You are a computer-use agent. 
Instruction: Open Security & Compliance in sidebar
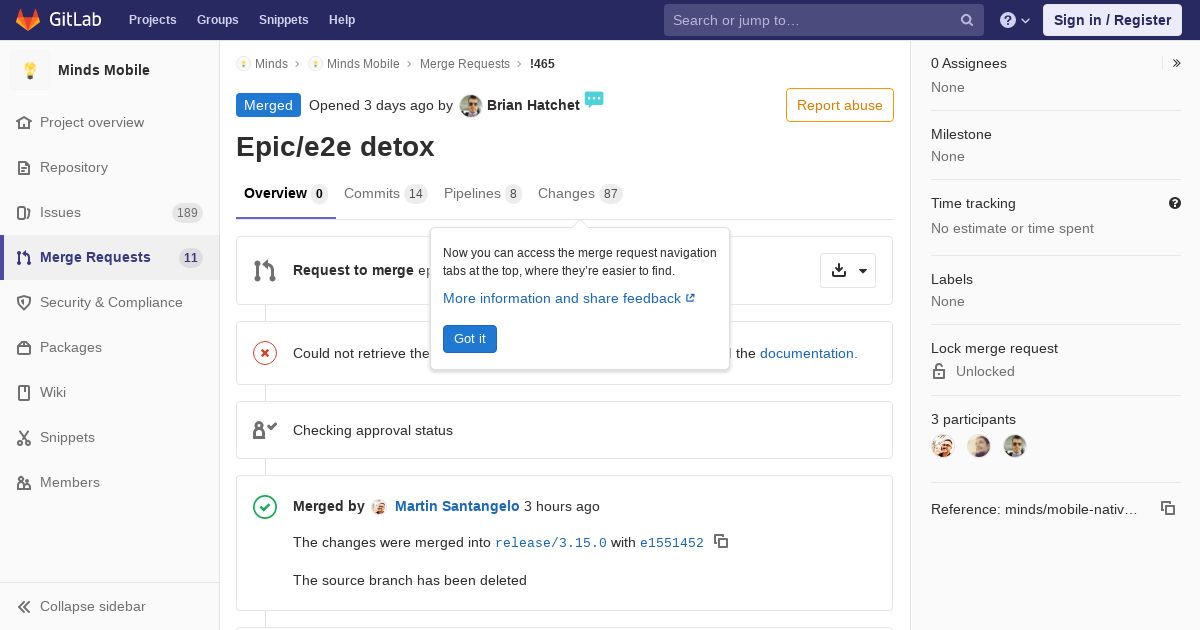[111, 302]
